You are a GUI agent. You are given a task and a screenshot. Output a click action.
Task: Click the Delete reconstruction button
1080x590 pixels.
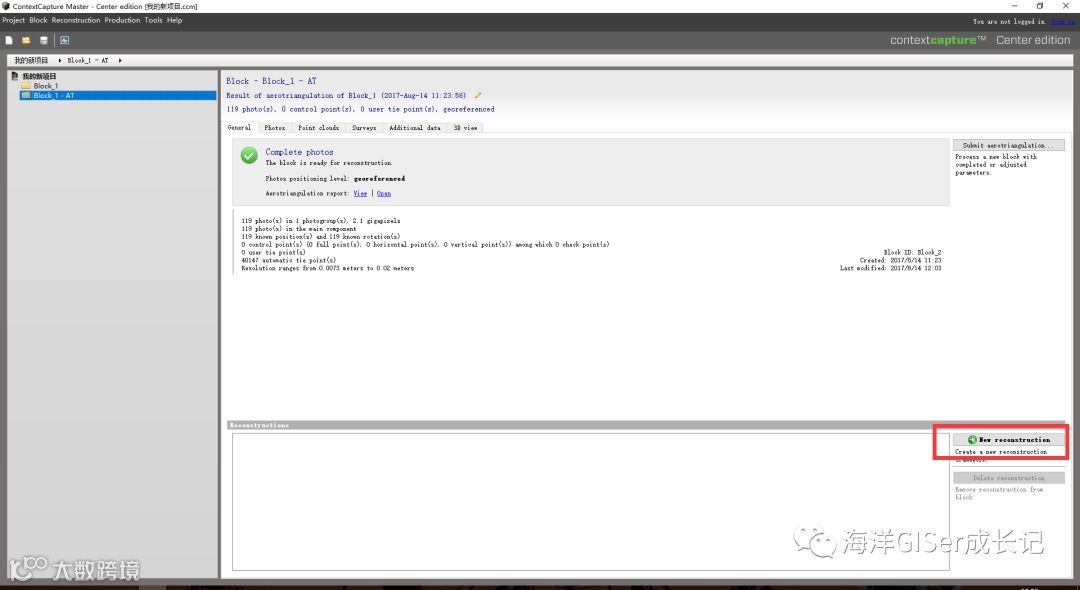pyautogui.click(x=1008, y=478)
